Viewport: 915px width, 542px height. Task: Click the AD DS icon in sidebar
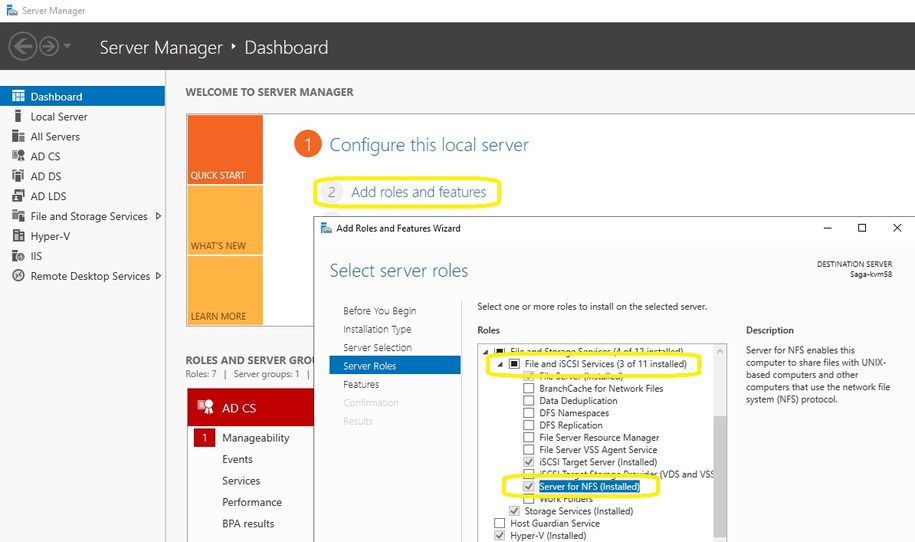click(18, 176)
